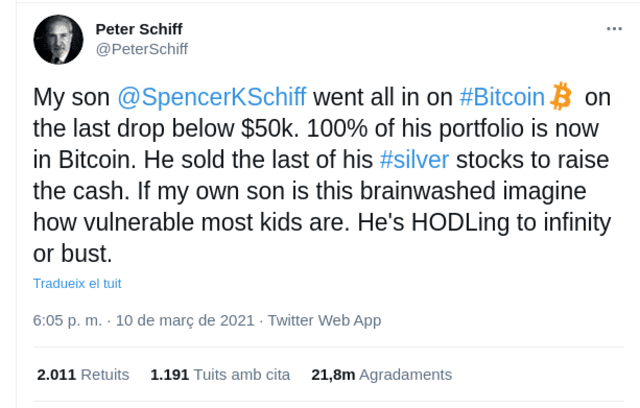Click Tradueix el tuit to translate

pyautogui.click(x=76, y=283)
